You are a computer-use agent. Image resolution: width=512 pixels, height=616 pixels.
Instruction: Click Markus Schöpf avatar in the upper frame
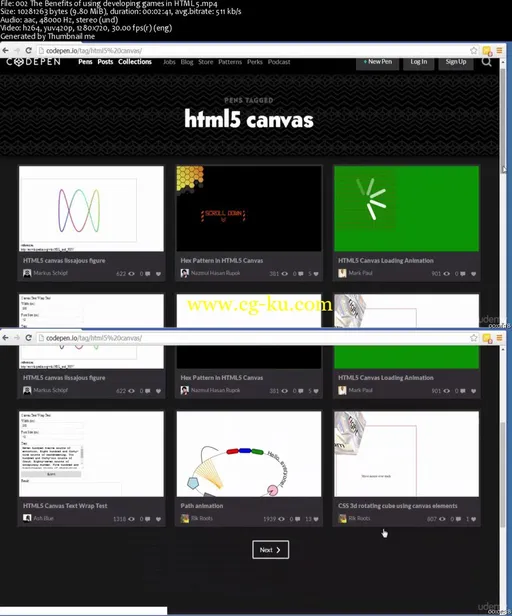point(27,273)
